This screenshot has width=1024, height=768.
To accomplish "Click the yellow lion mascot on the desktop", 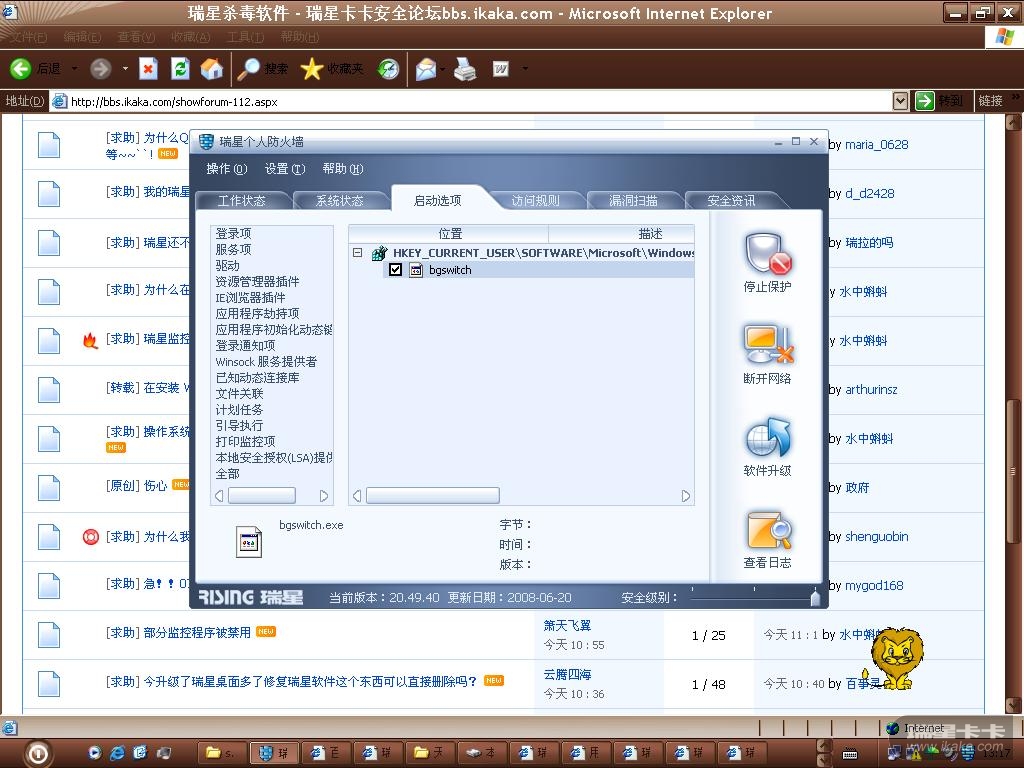I will pyautogui.click(x=895, y=658).
